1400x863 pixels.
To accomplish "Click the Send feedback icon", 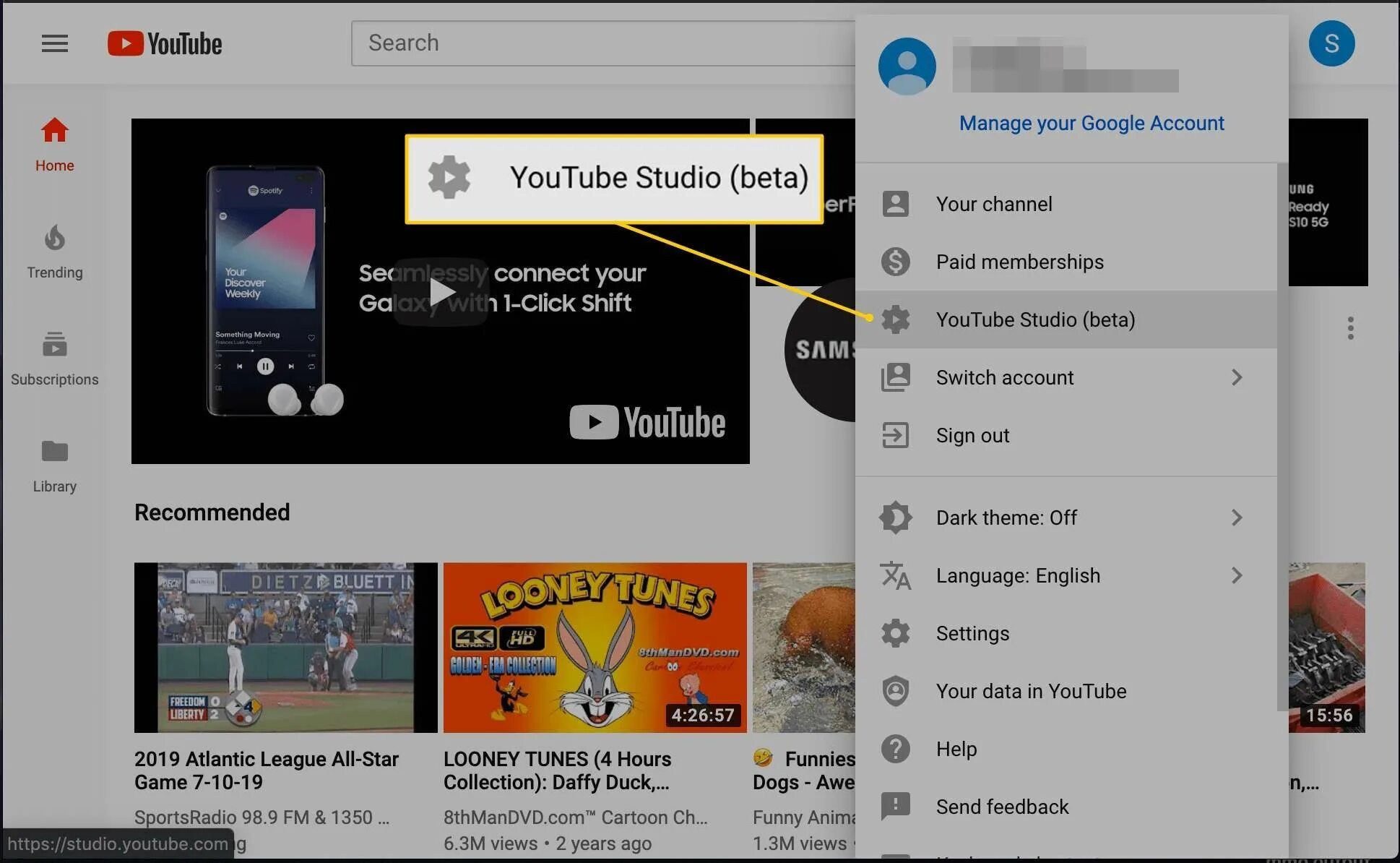I will pyautogui.click(x=896, y=806).
